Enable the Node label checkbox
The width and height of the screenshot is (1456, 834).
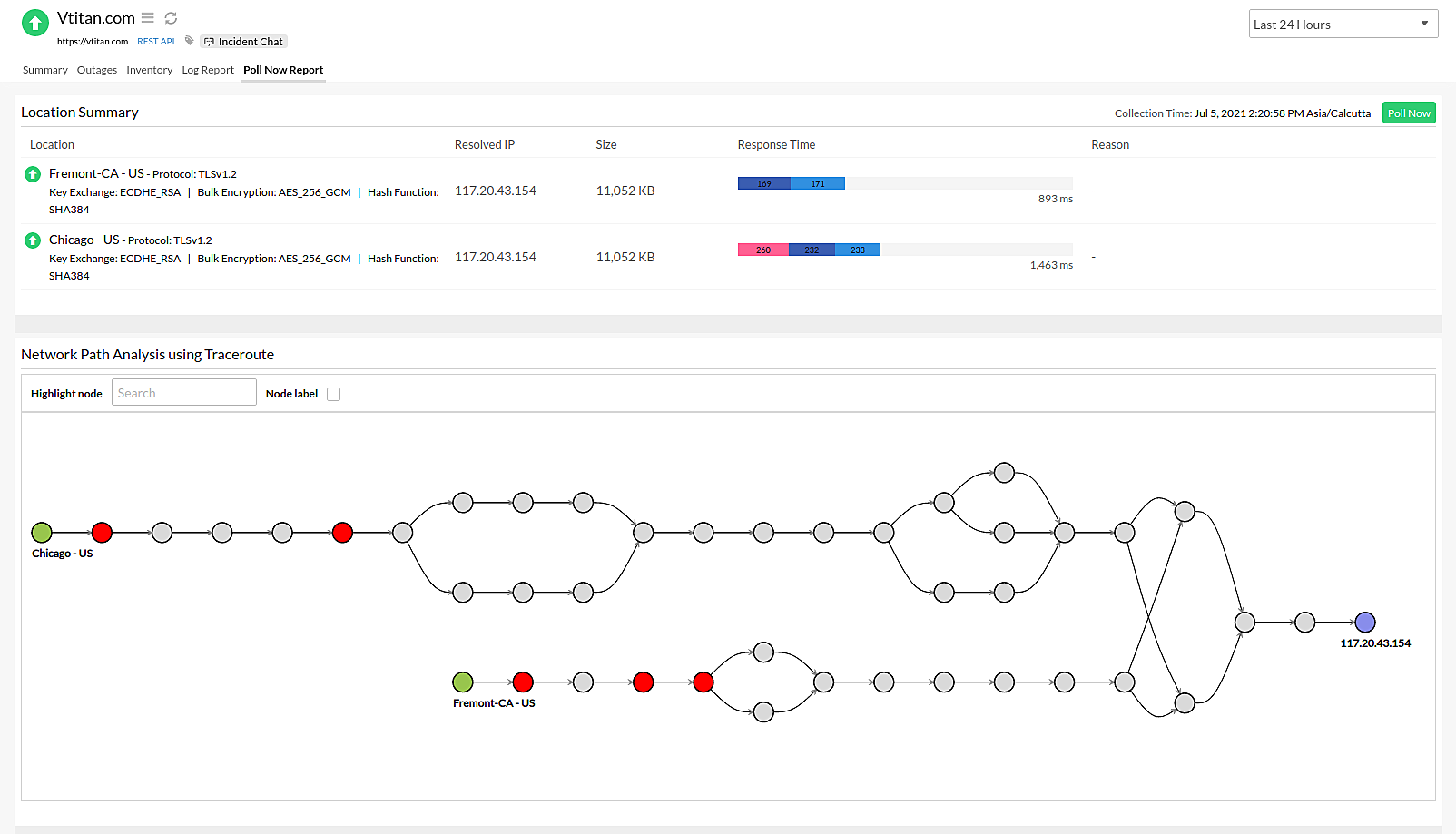[x=333, y=394]
